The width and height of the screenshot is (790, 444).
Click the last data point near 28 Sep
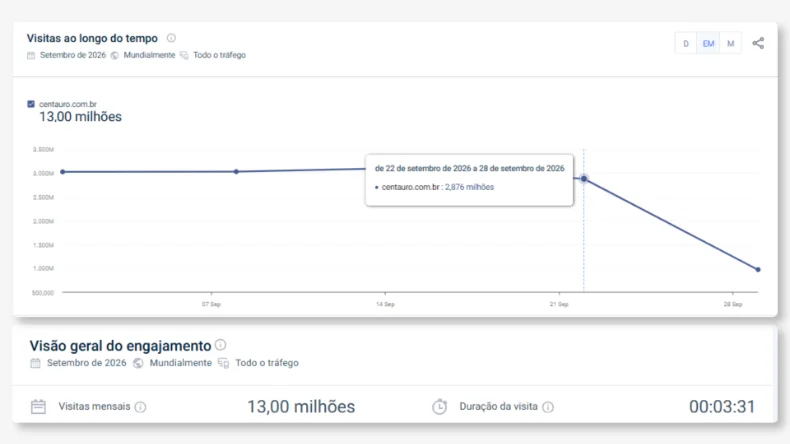coord(758,270)
